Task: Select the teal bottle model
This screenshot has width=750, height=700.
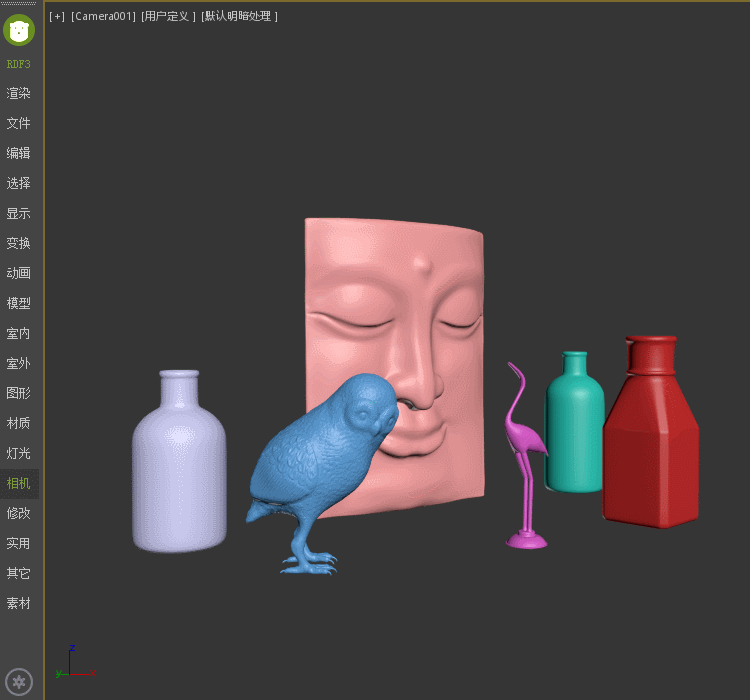Action: (x=574, y=431)
